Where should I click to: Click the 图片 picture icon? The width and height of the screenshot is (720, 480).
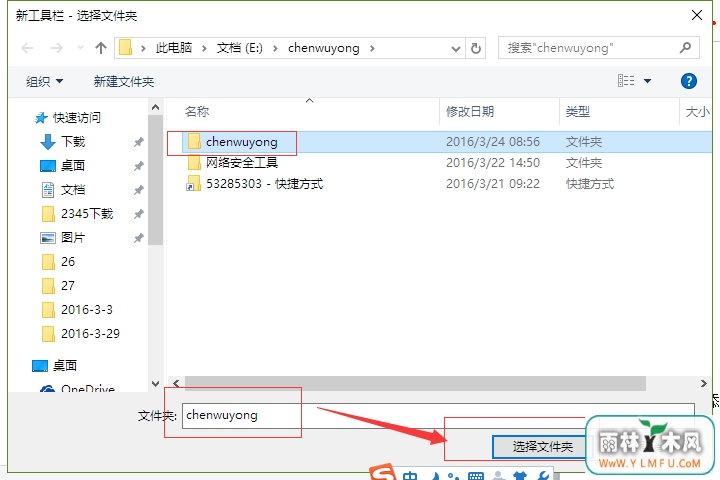[48, 238]
